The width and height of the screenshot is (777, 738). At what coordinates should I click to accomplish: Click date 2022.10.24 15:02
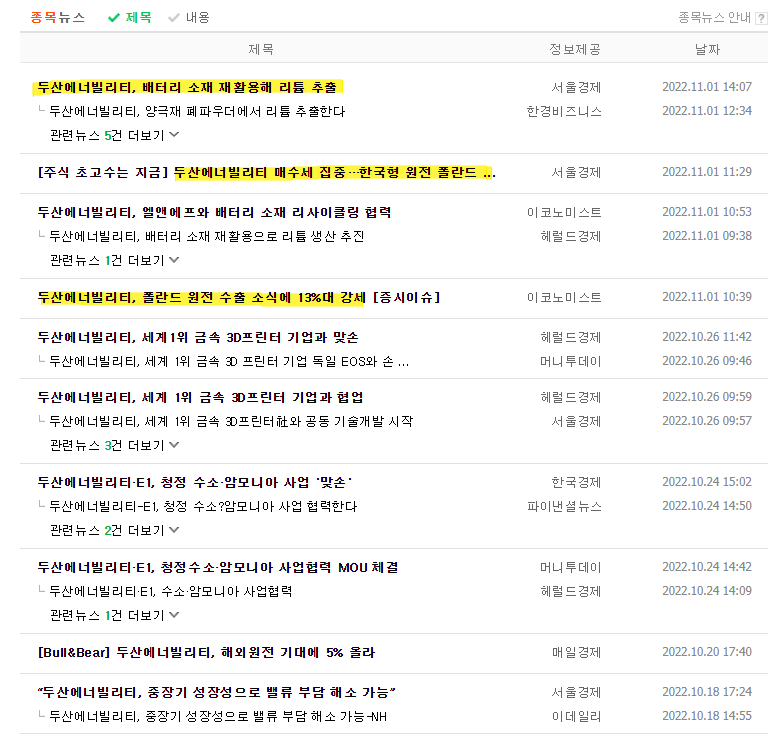[x=707, y=482]
